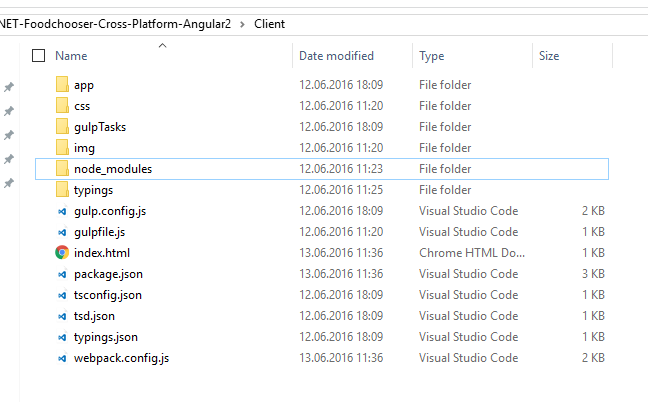Screen dimensions: 648x402
Task: Select the gulpTasks folder icon
Action: [x=62, y=126]
